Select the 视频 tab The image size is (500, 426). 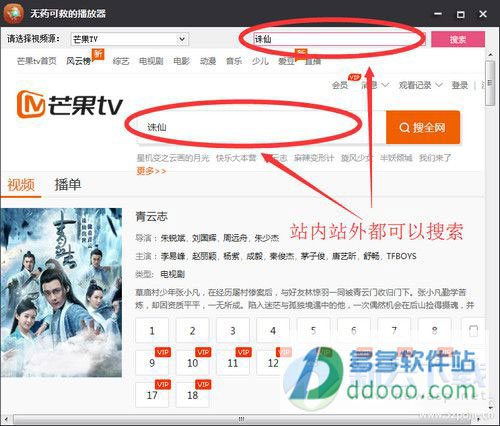(21, 184)
